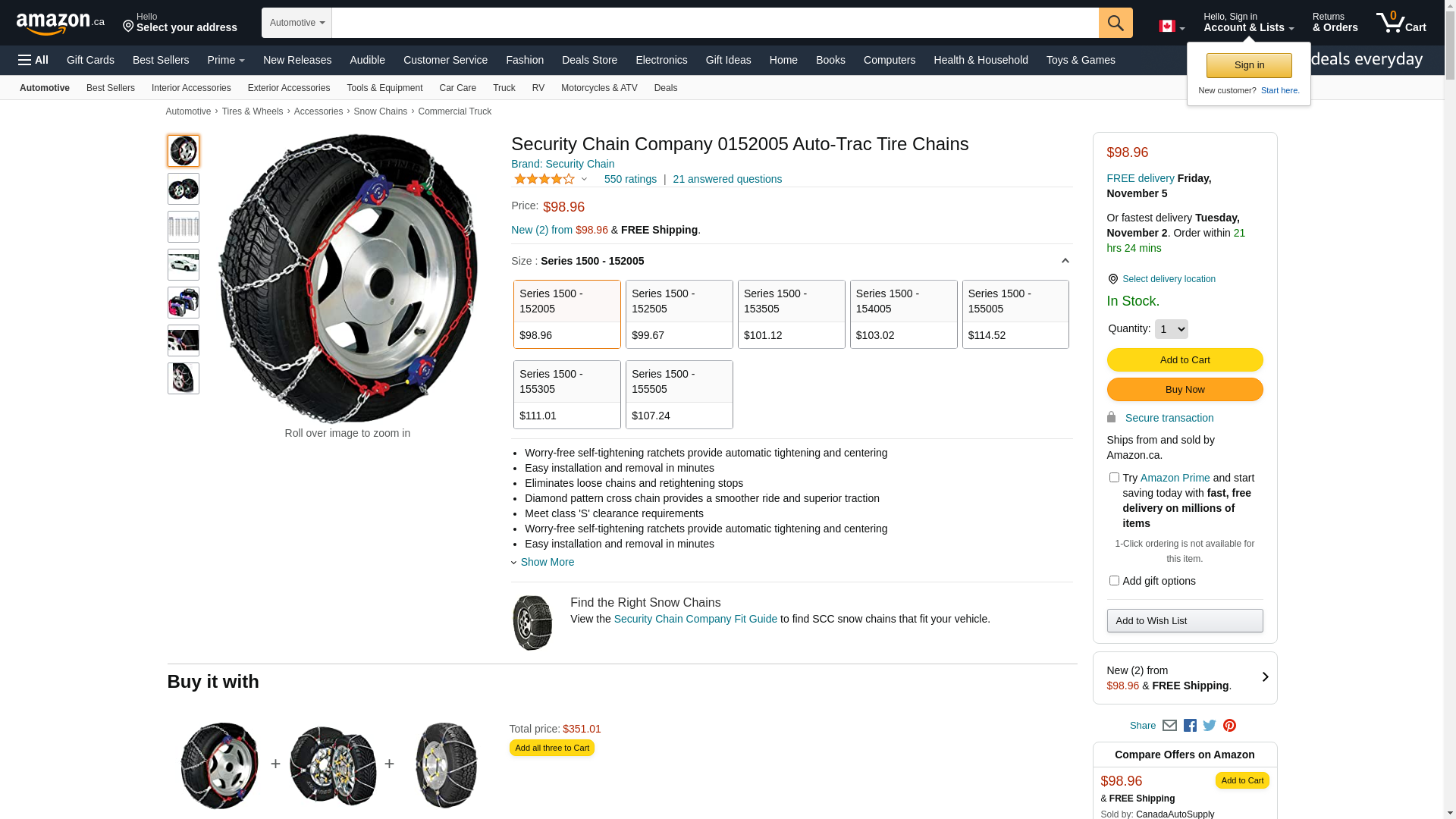Open the cart icon
This screenshot has height=819, width=1456.
tap(1401, 23)
